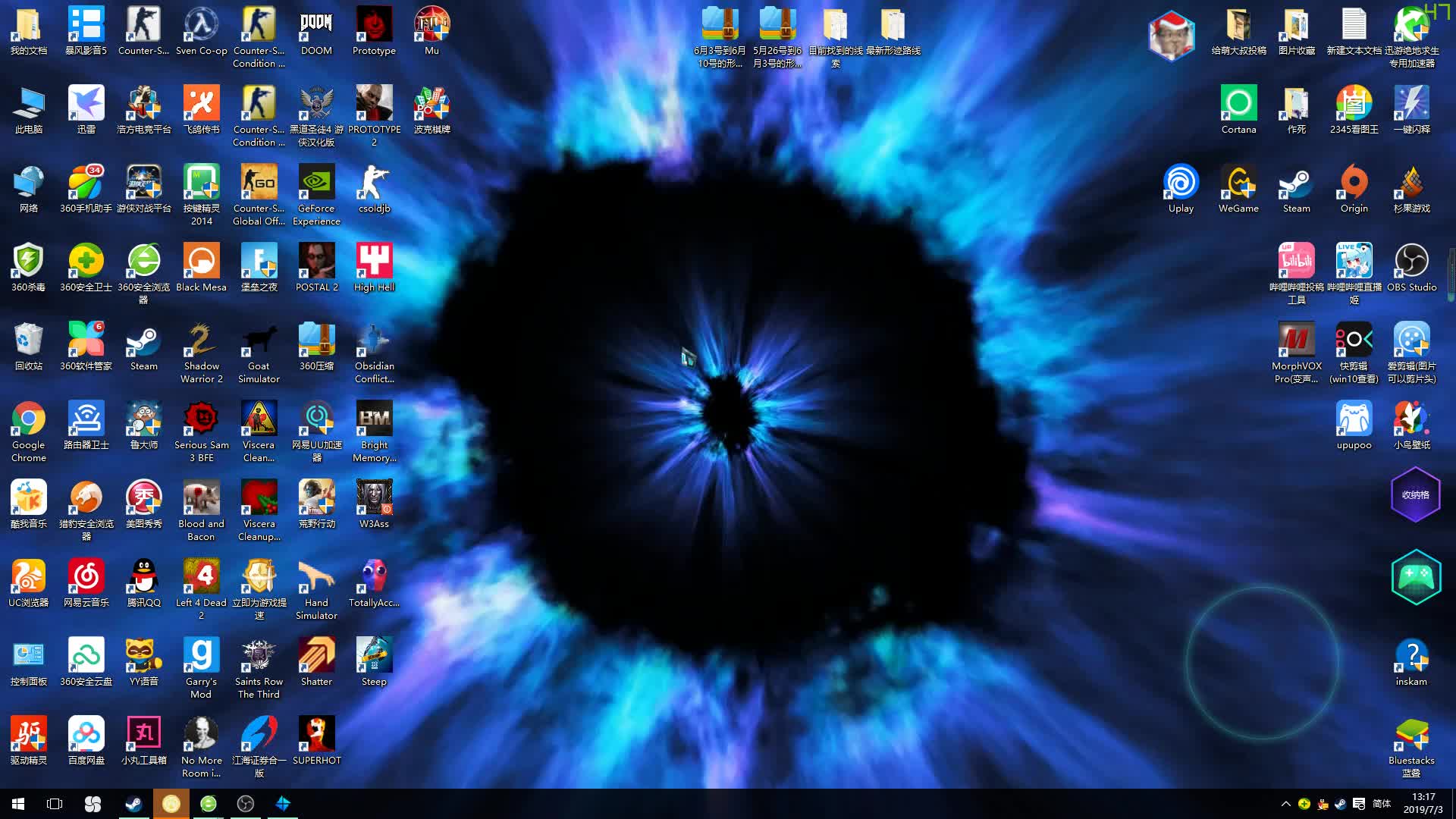Open the Uplay launcher icon
Viewport: 1456px width, 819px height.
click(x=1181, y=189)
